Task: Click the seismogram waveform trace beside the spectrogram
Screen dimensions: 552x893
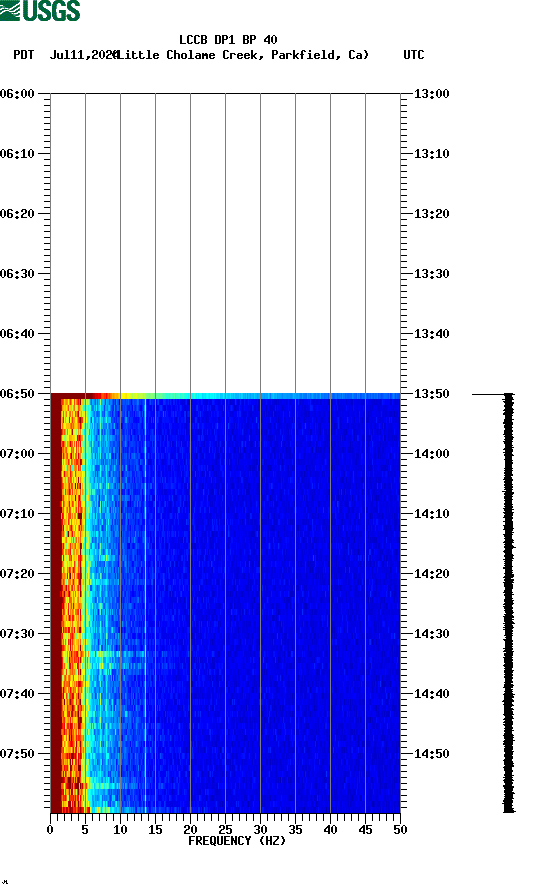Action: [508, 603]
